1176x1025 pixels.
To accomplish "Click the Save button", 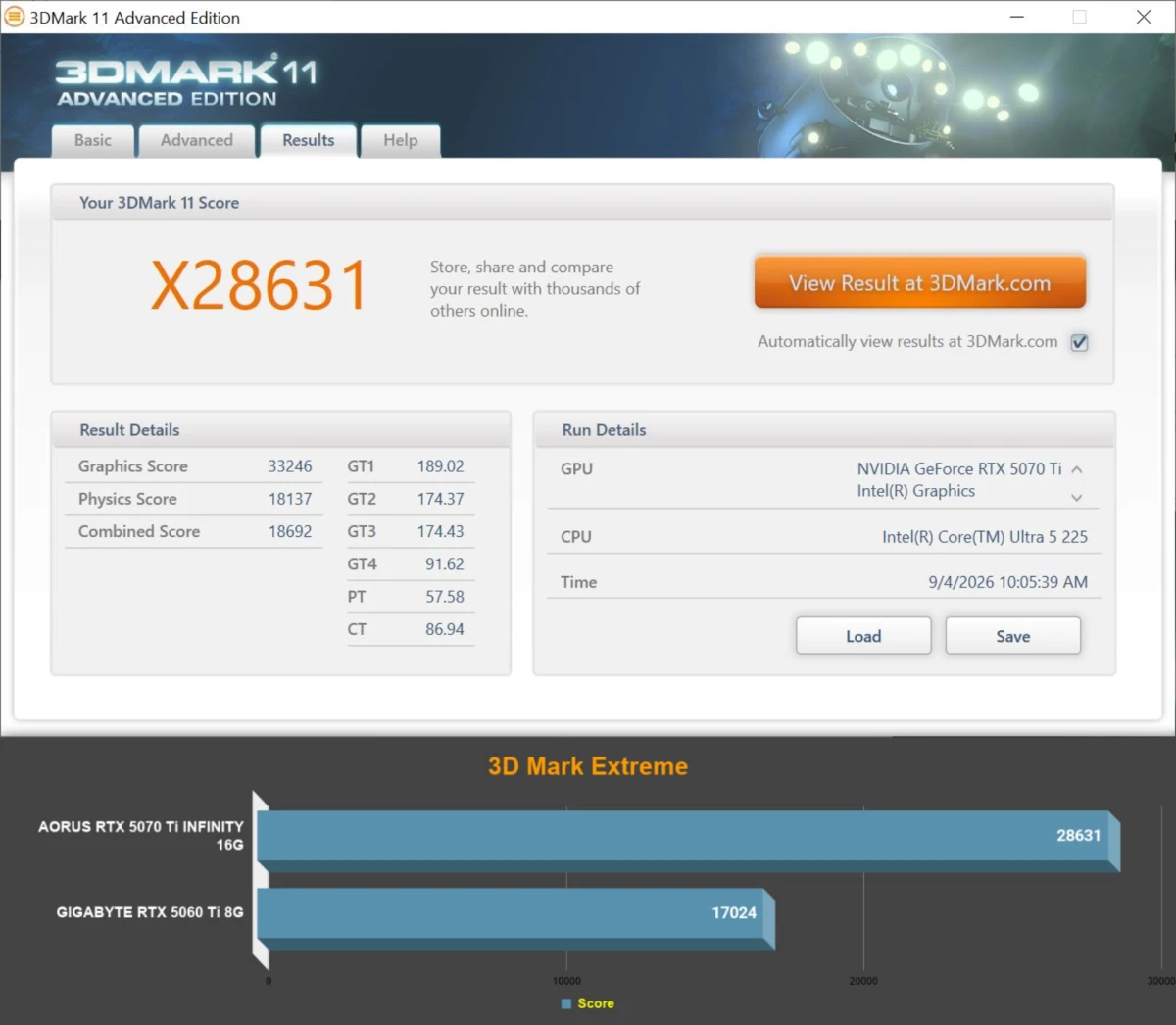I will [1013, 636].
